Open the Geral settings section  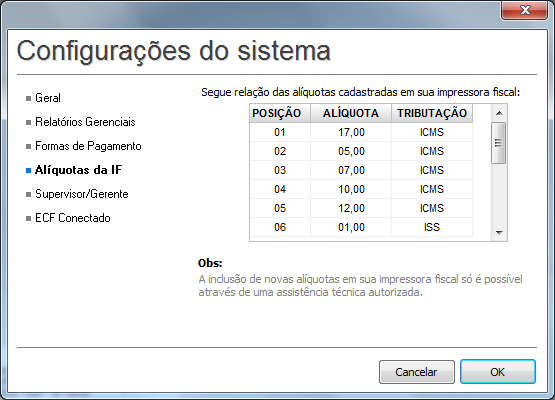click(x=48, y=98)
